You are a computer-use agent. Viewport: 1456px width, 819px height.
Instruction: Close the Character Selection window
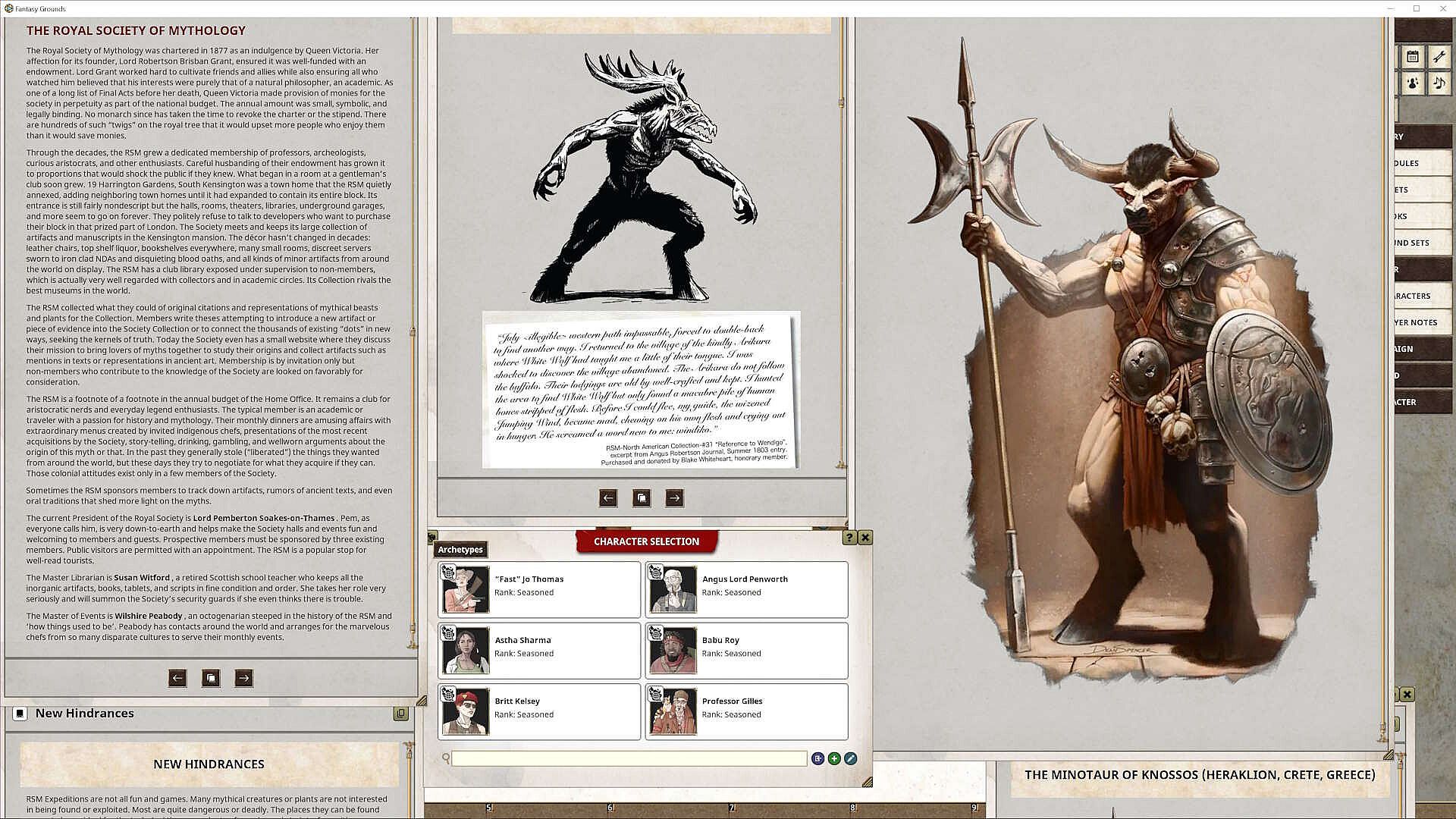point(865,538)
